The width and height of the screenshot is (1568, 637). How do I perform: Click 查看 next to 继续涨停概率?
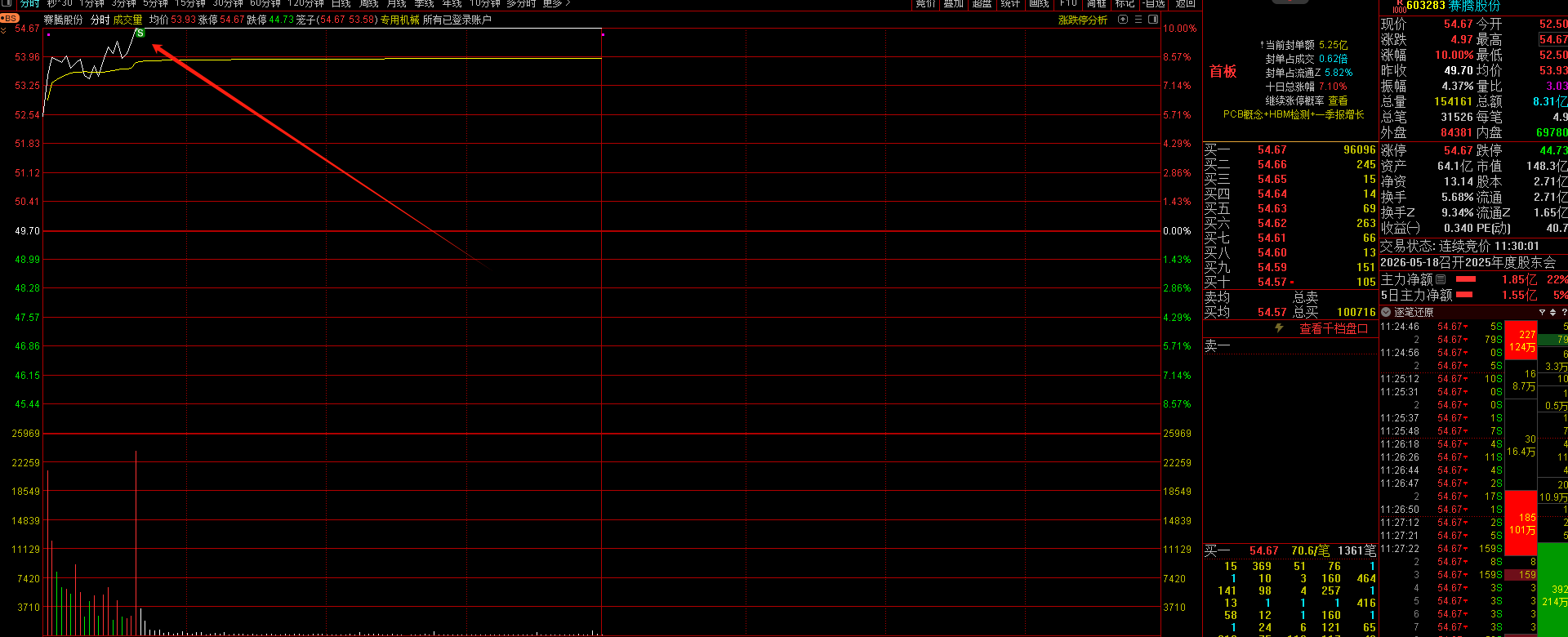click(1338, 100)
